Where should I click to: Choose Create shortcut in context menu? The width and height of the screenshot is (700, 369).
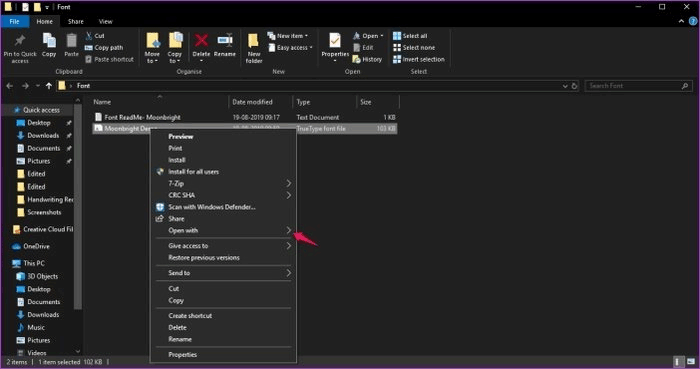pos(190,315)
